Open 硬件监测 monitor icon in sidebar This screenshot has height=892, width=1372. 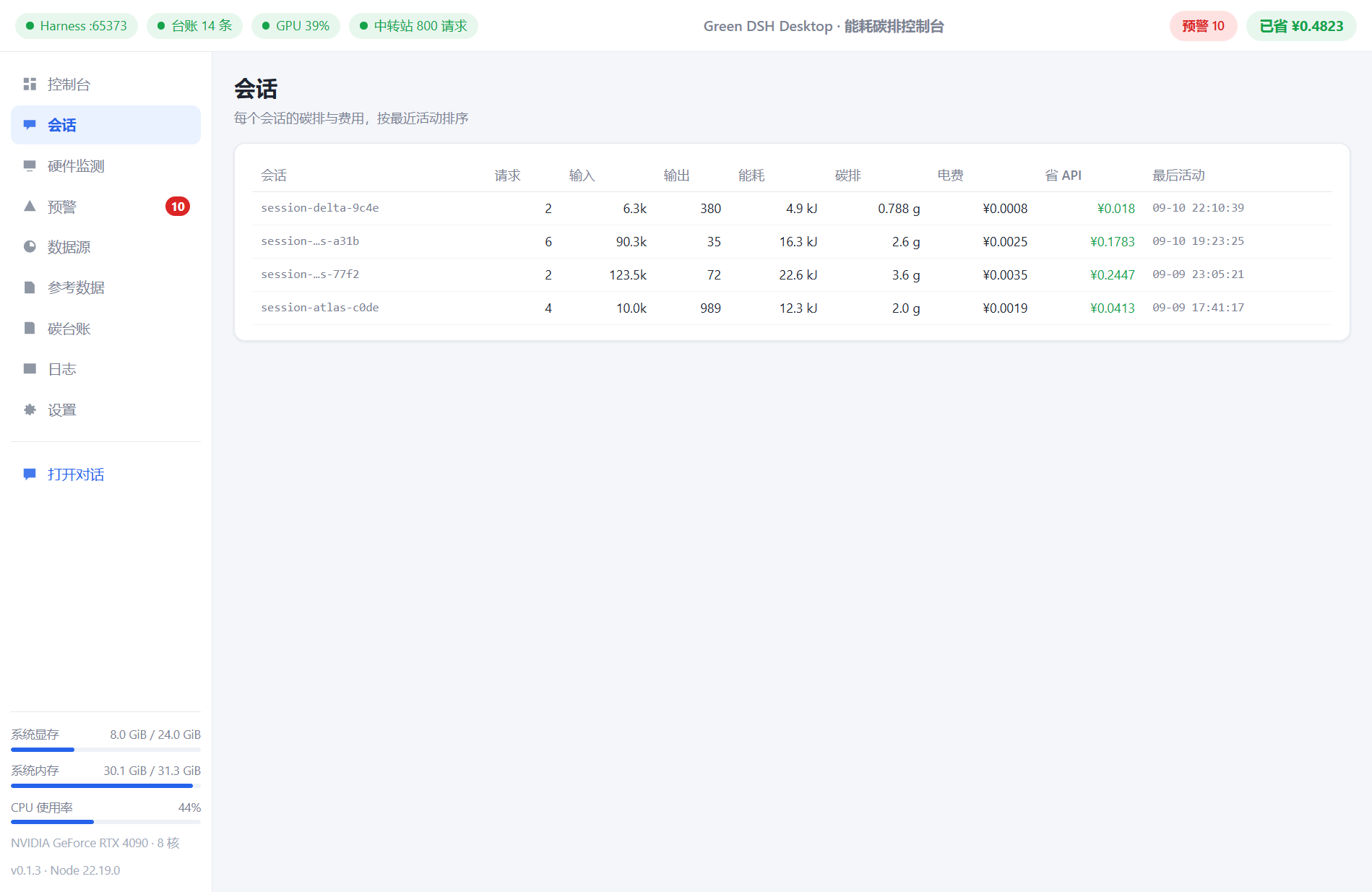pyautogui.click(x=30, y=166)
